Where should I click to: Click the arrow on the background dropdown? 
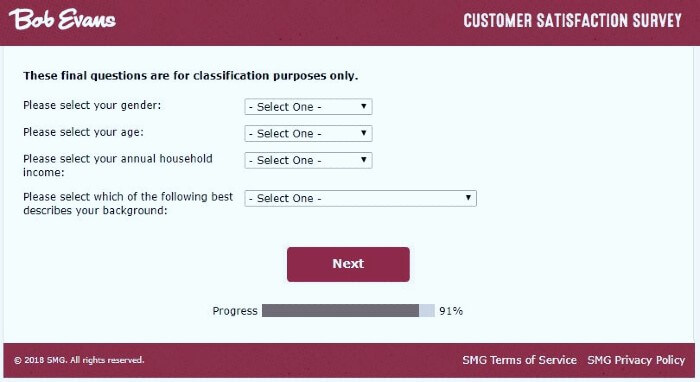pos(468,198)
